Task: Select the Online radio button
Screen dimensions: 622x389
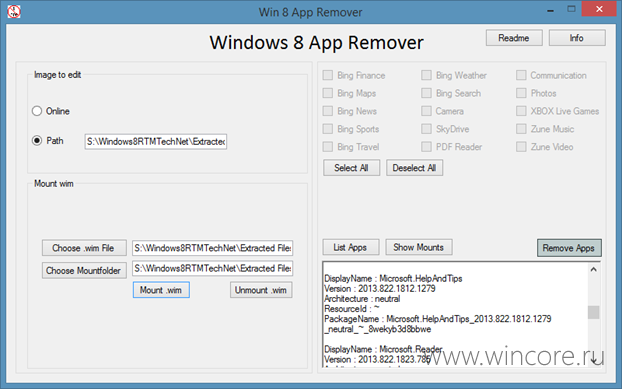Action: click(x=37, y=111)
